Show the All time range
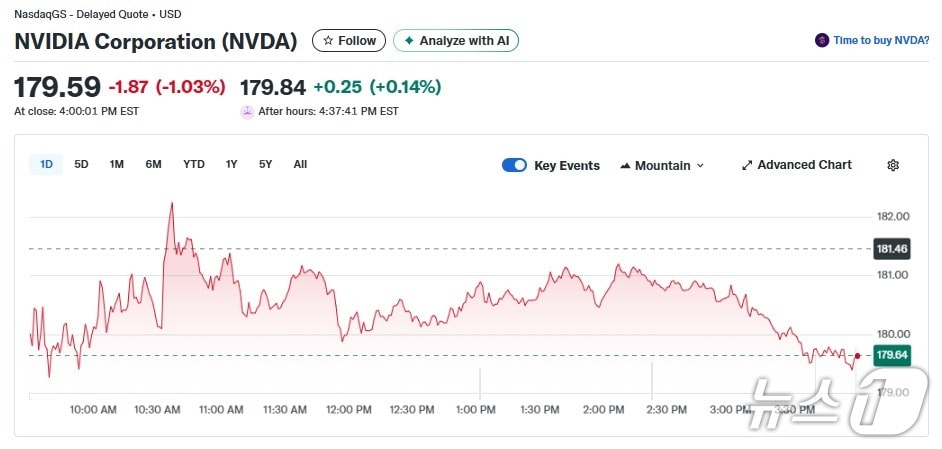 click(x=300, y=164)
